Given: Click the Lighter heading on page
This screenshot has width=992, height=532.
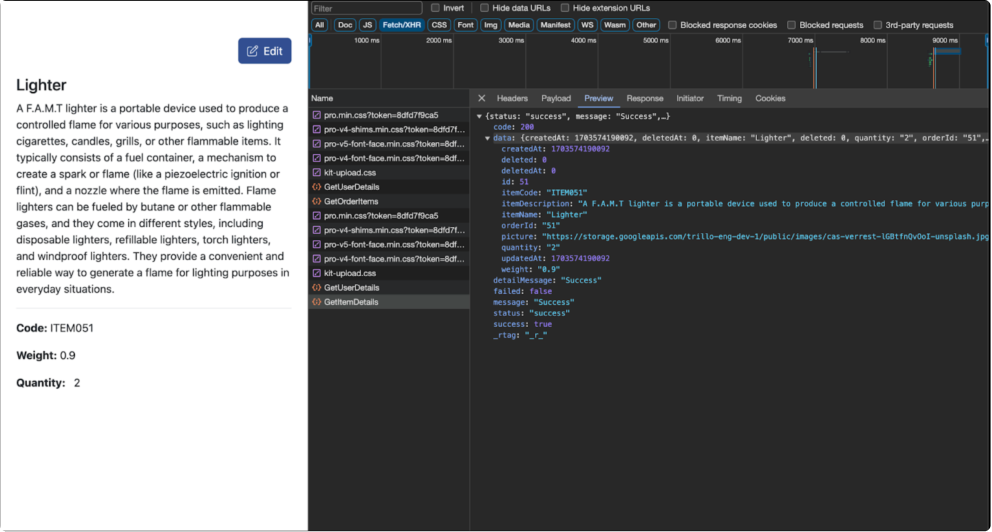Looking at the screenshot, I should tap(41, 85).
